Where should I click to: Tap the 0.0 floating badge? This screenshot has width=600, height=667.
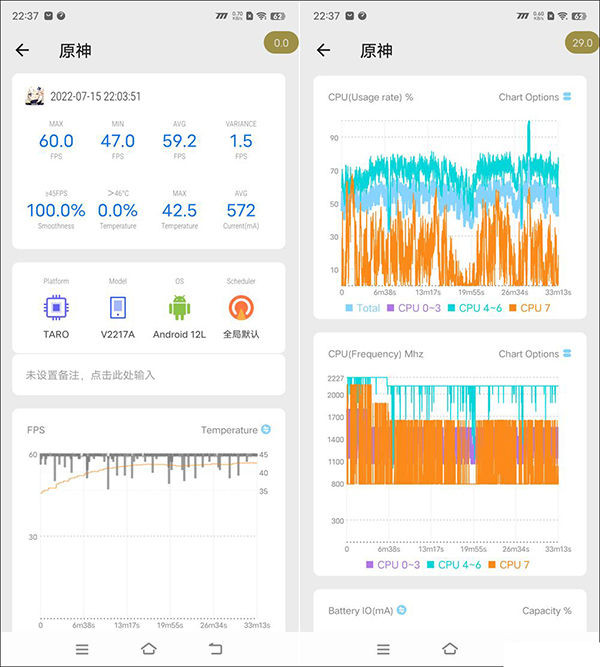(x=281, y=43)
